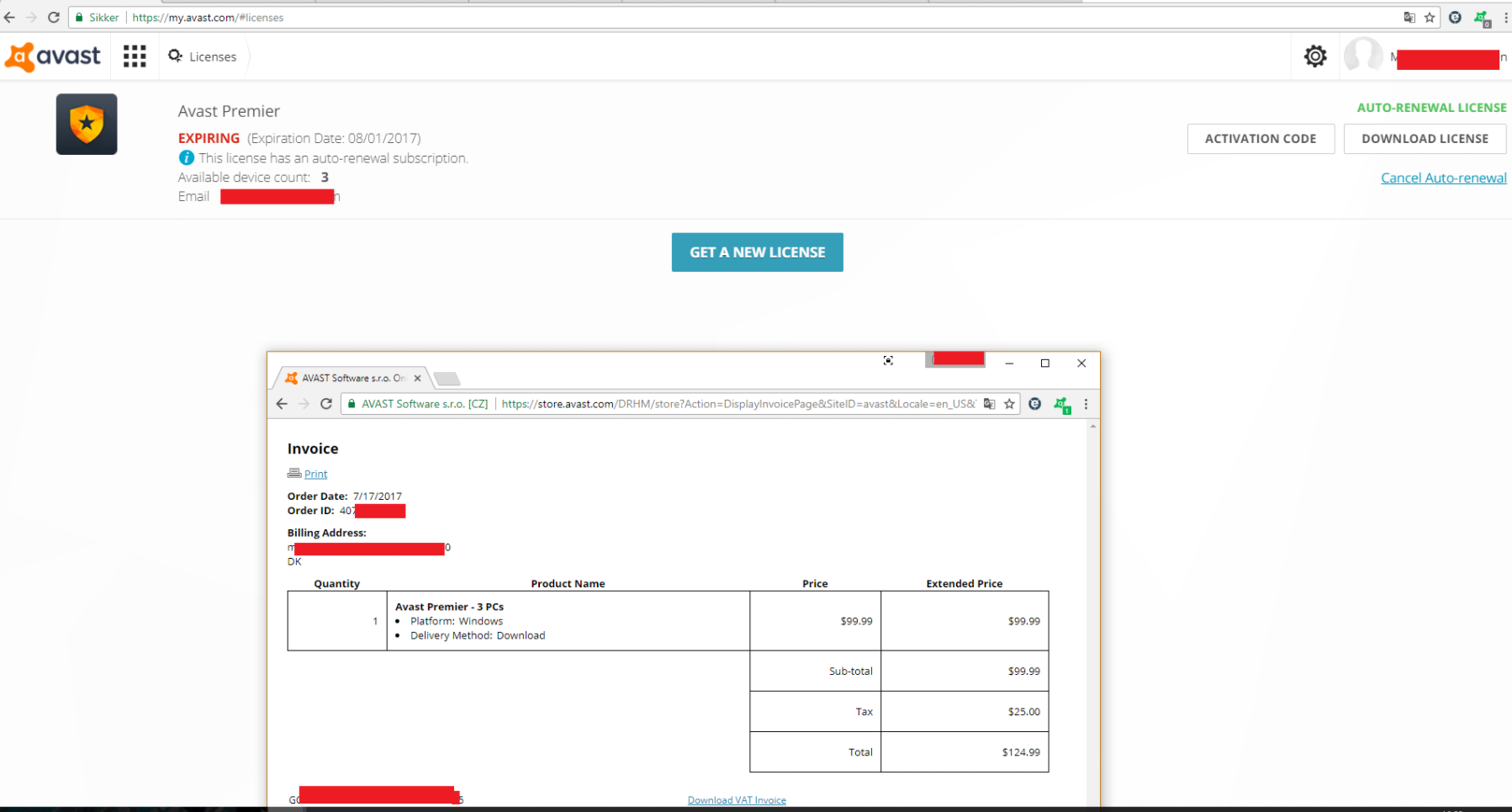Go forward in the invoice window
The image size is (1512, 812).
pos(304,404)
